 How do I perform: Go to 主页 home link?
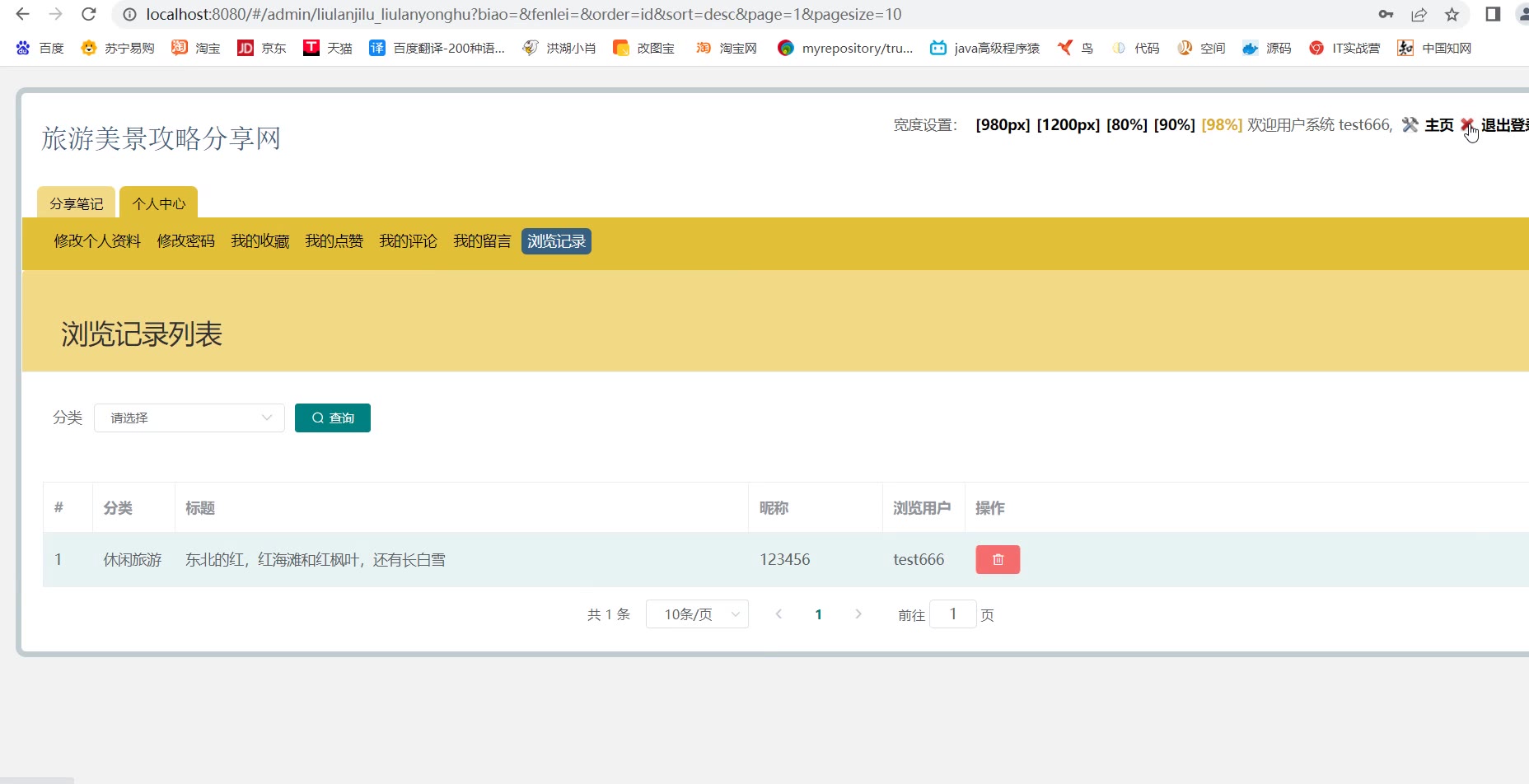click(x=1439, y=125)
